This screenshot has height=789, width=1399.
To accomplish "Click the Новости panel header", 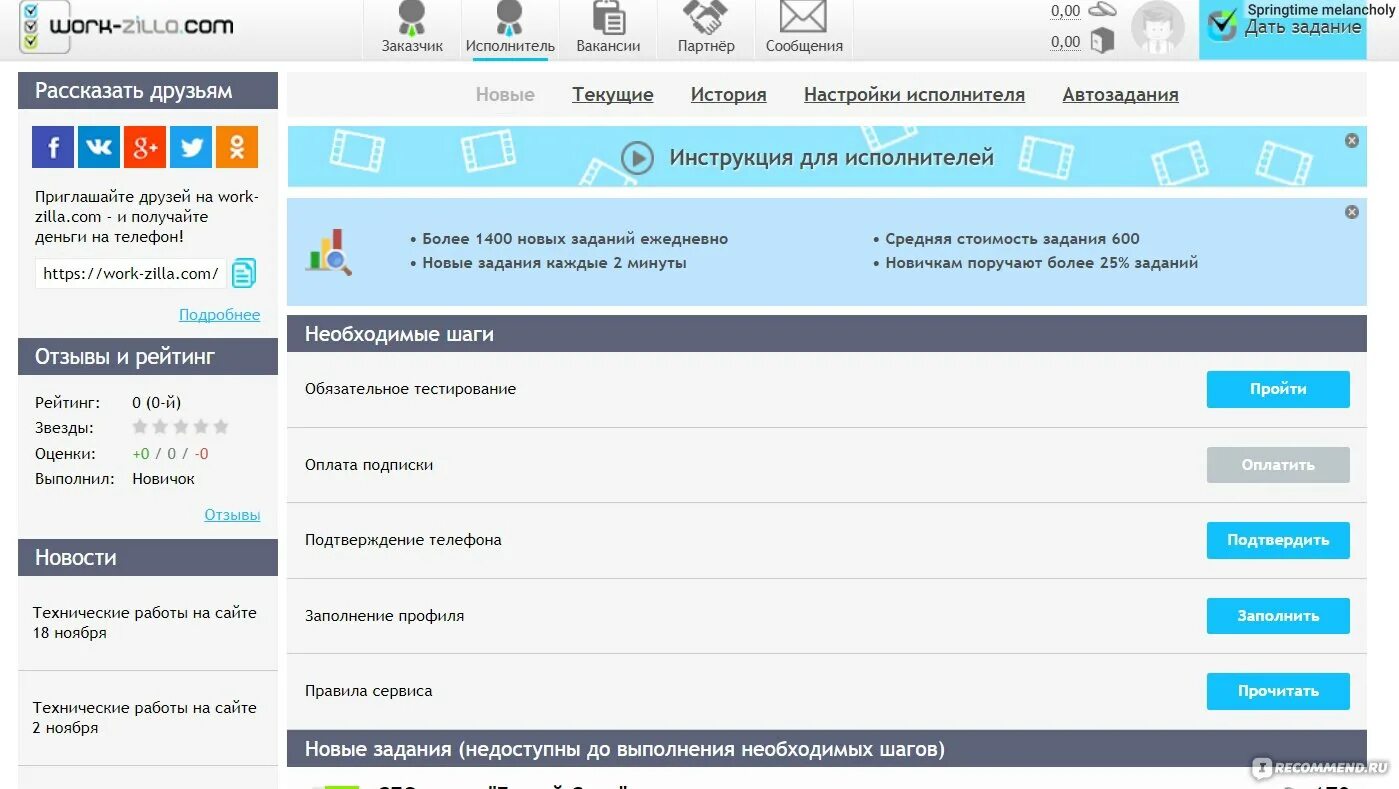I will coord(148,558).
